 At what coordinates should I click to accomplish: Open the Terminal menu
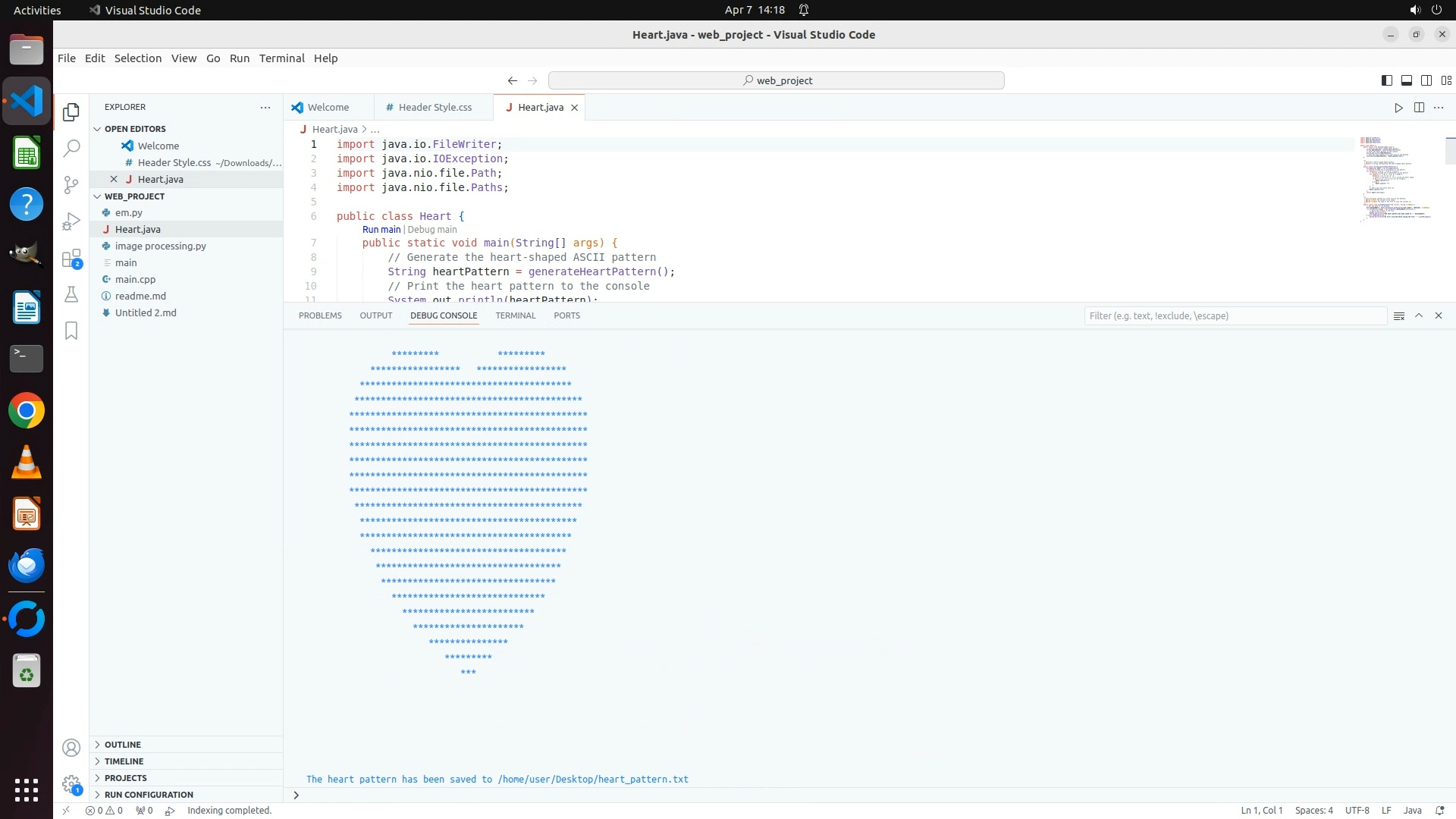point(281,58)
